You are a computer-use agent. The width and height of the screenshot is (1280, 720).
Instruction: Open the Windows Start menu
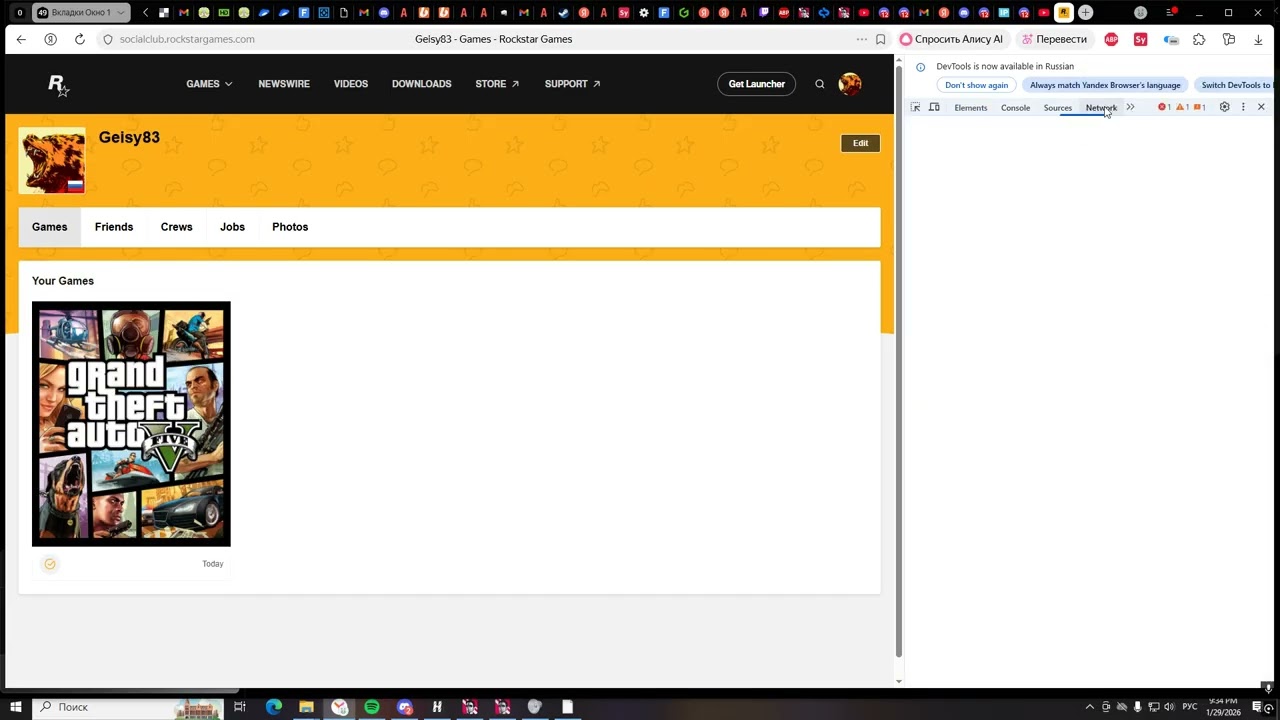coord(16,707)
